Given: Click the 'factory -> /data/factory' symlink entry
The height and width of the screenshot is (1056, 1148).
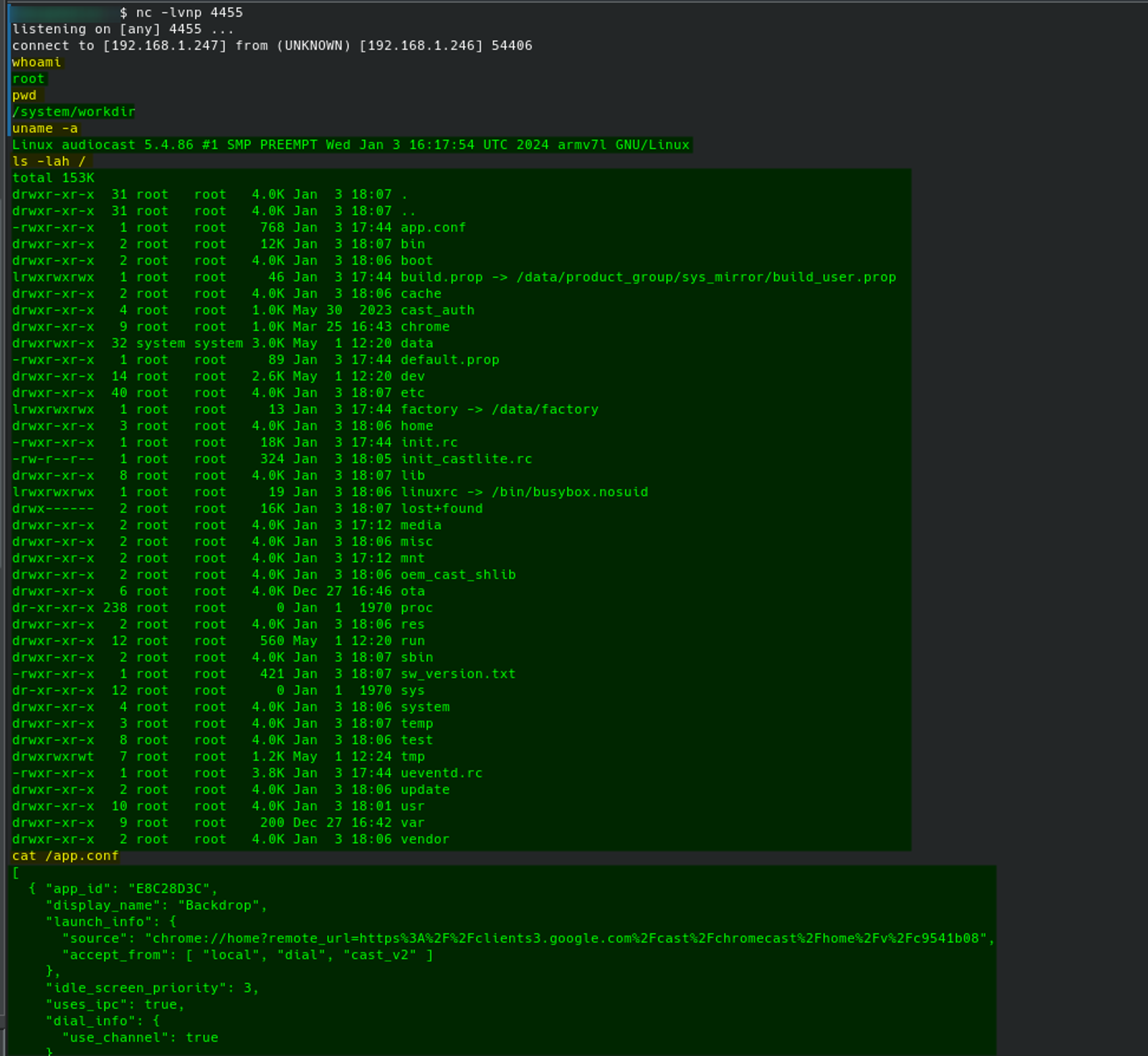Looking at the screenshot, I should point(499,409).
